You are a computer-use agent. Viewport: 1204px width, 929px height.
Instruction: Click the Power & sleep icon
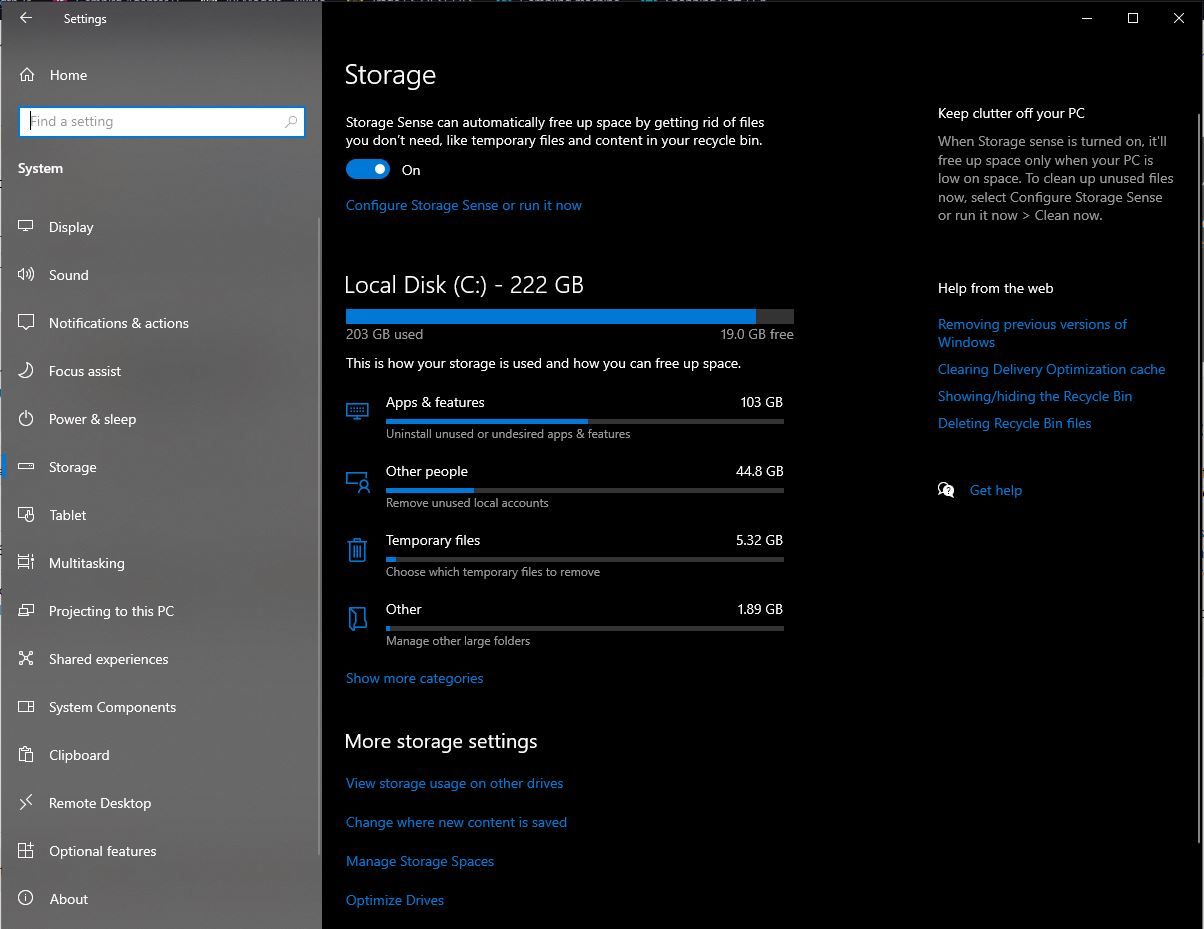click(x=27, y=419)
